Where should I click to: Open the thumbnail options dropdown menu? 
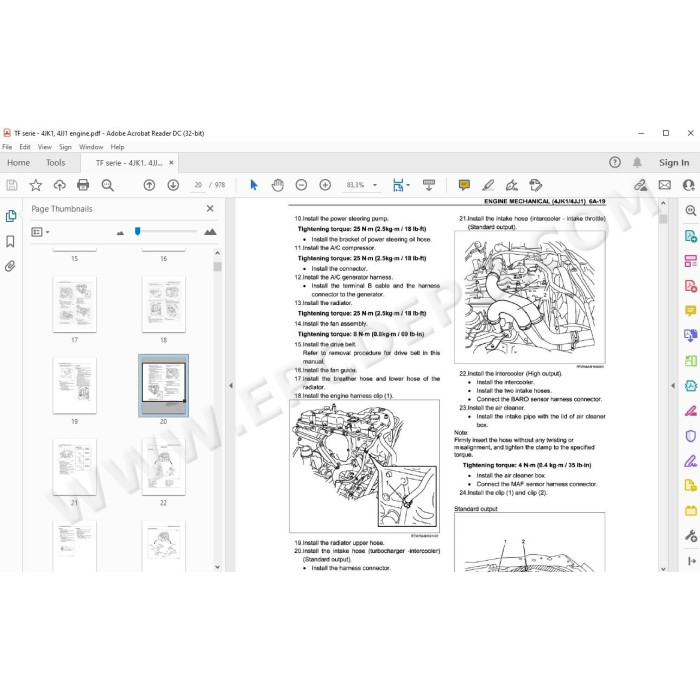(40, 232)
